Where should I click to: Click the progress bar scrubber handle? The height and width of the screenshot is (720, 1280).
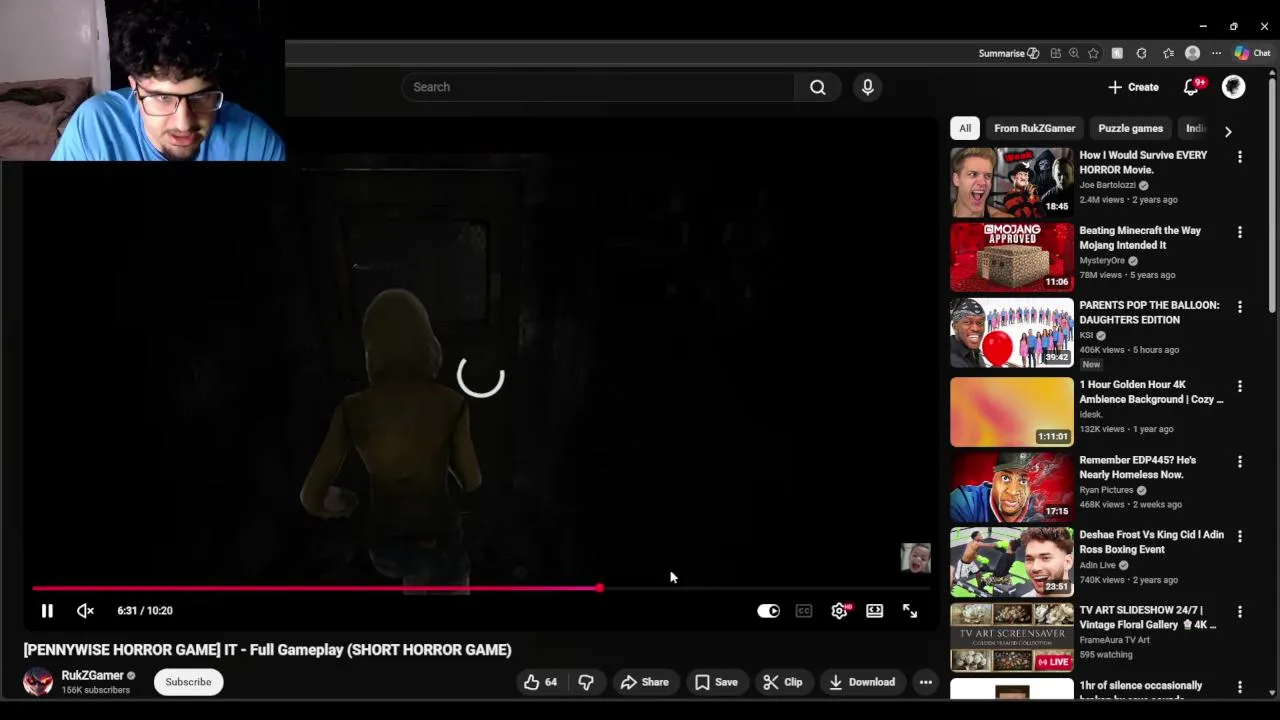click(598, 588)
